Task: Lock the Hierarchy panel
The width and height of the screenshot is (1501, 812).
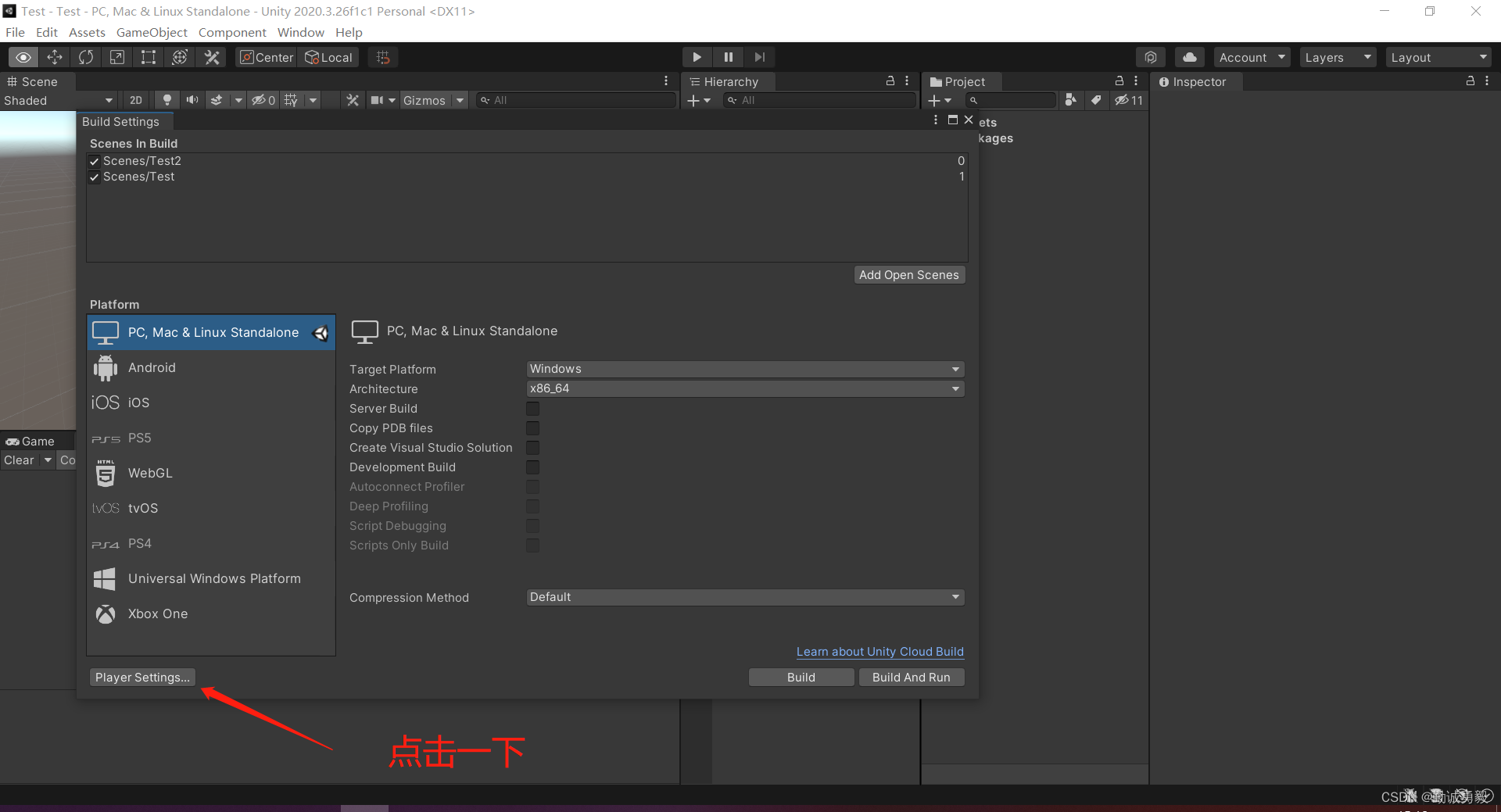Action: click(x=890, y=81)
